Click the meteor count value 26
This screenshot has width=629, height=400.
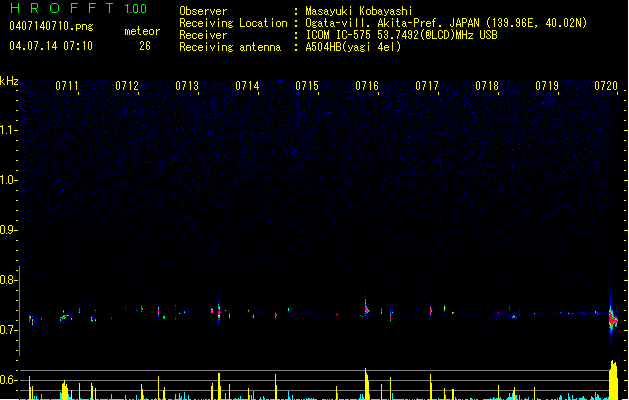(x=145, y=46)
